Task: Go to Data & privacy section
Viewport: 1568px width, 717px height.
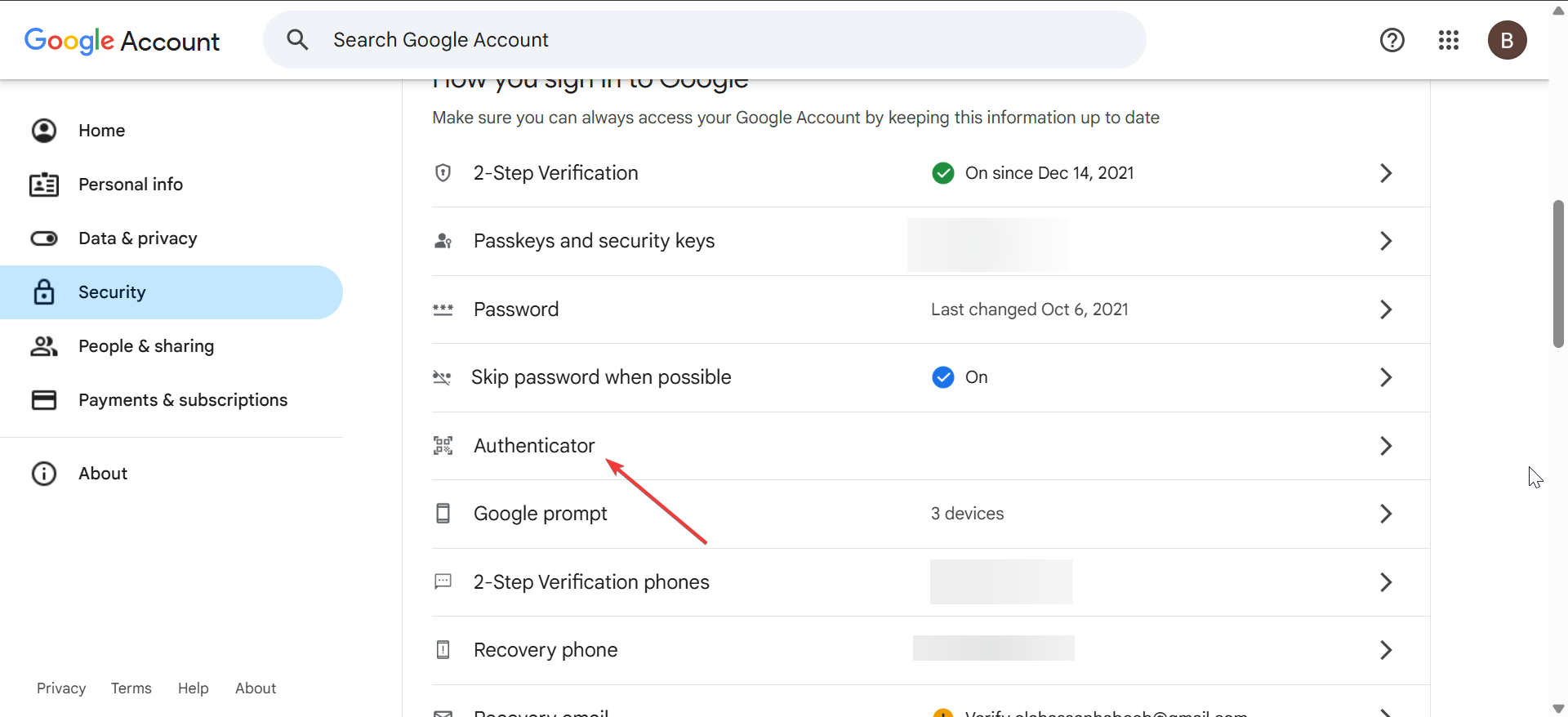Action: tap(137, 238)
